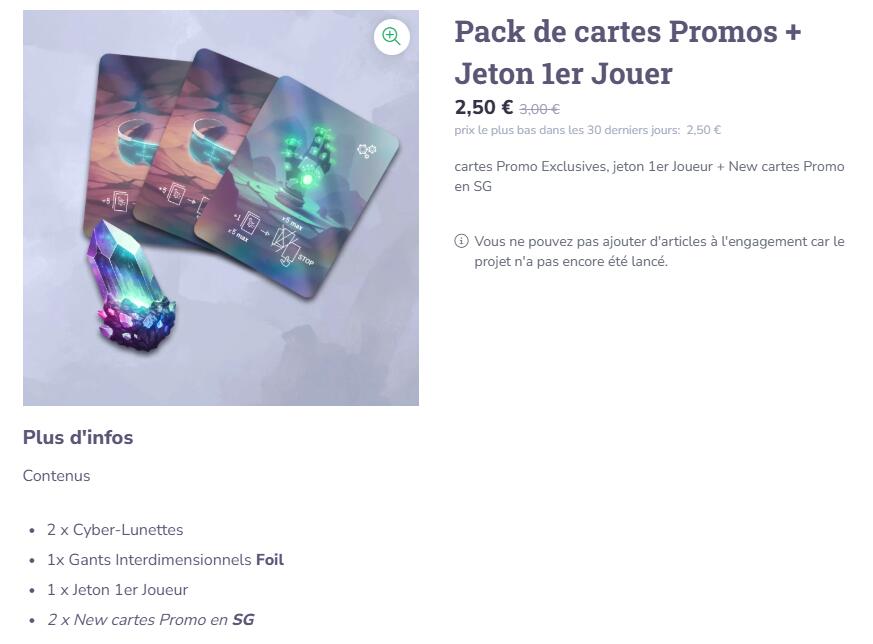Click the 'Plus d'infos' heading

click(x=78, y=437)
